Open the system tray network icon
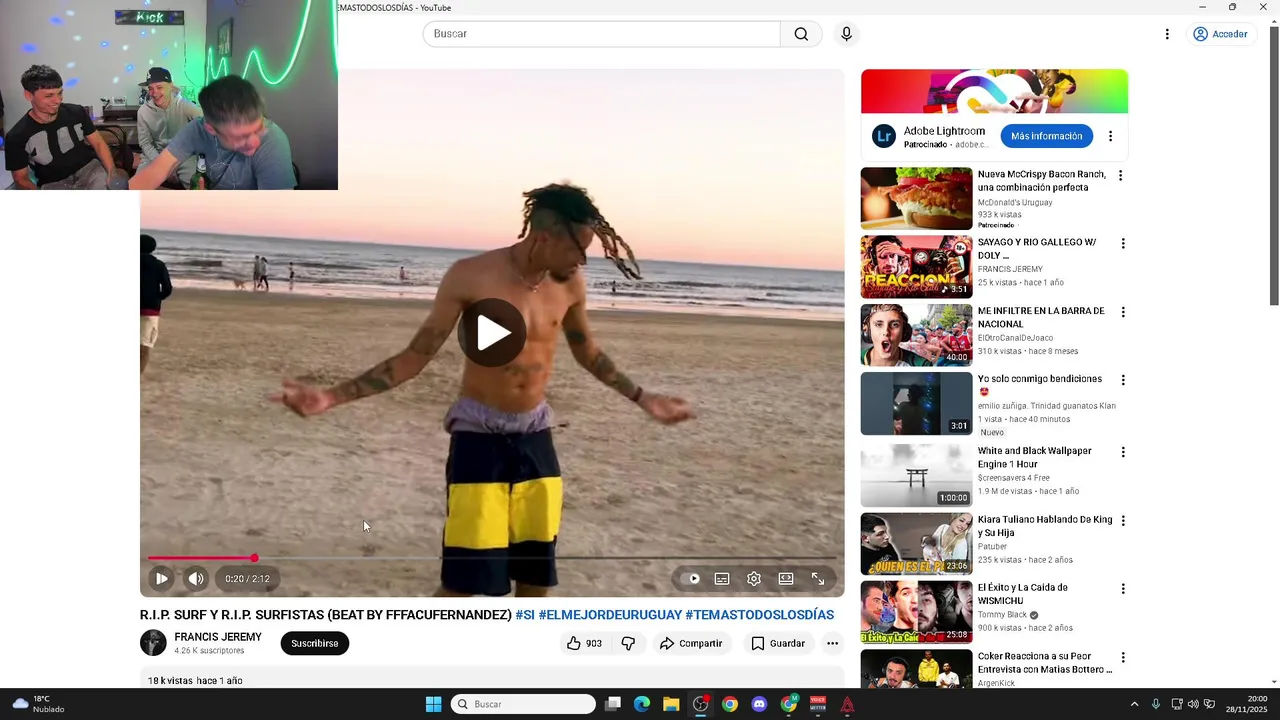 [x=1177, y=704]
